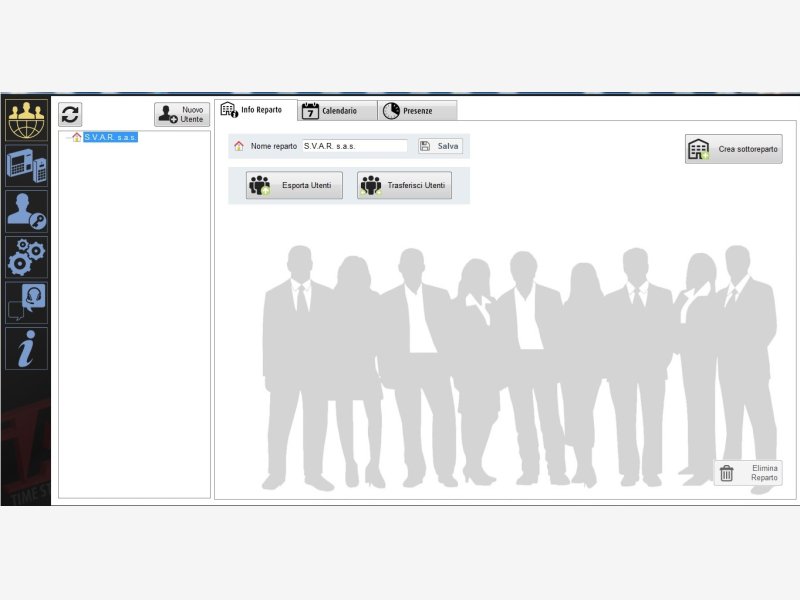Open the headset support section
Screen dimensions: 800x600
click(x=26, y=302)
